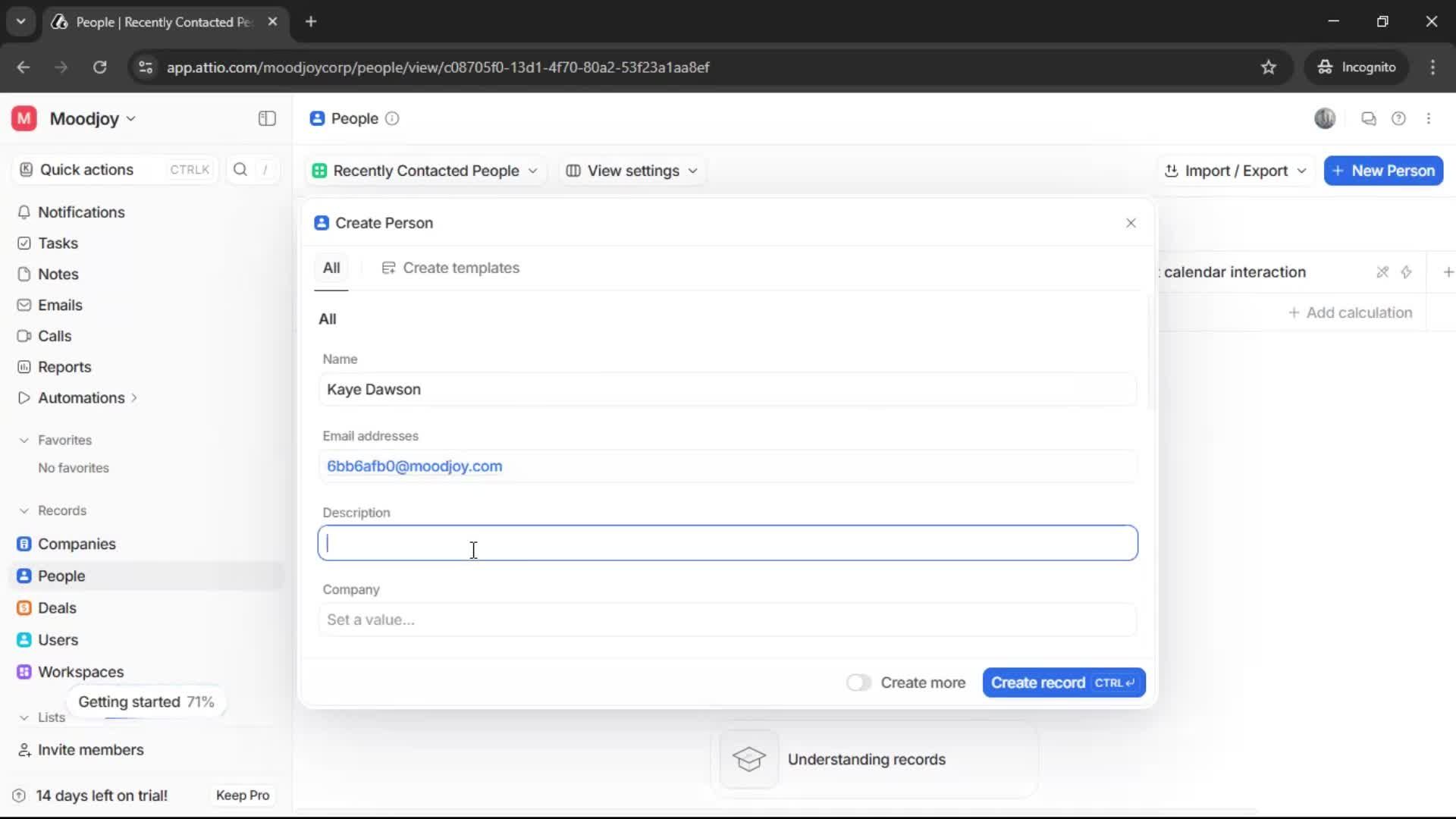Open Create templates in the modal
Viewport: 1456px width, 819px height.
coord(451,268)
